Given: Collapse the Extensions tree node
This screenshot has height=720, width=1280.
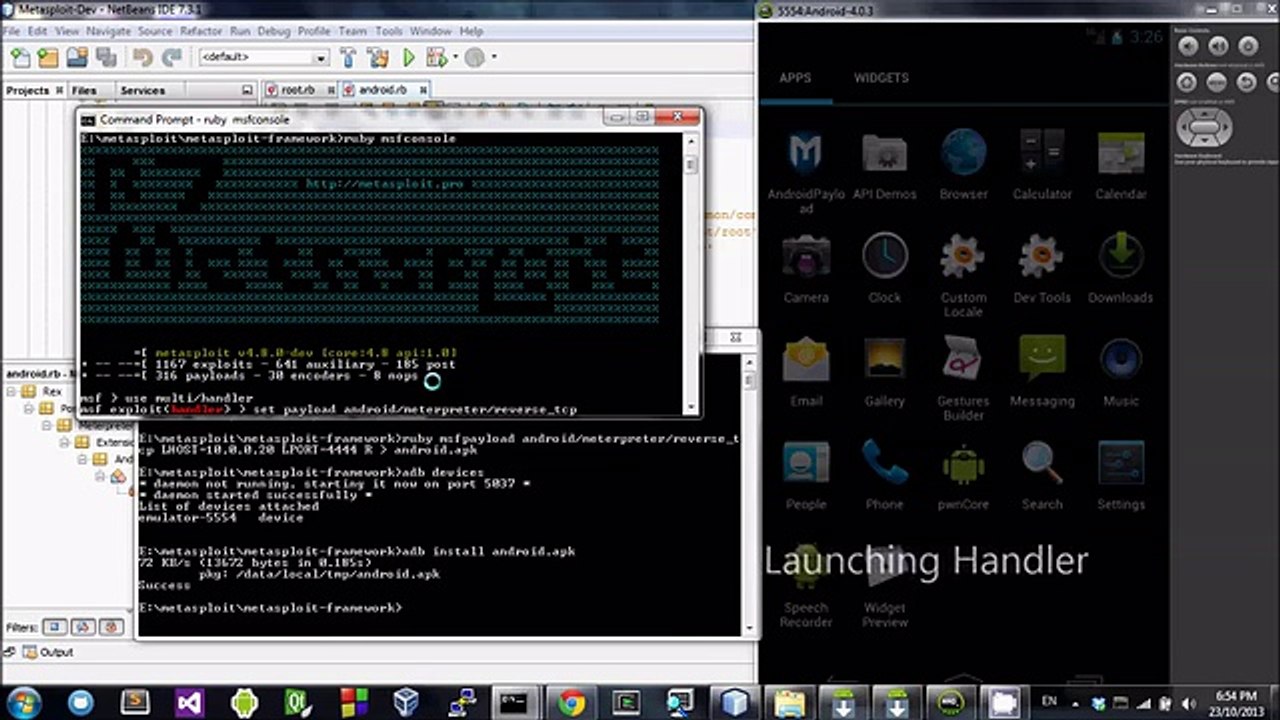Looking at the screenshot, I should (66, 442).
